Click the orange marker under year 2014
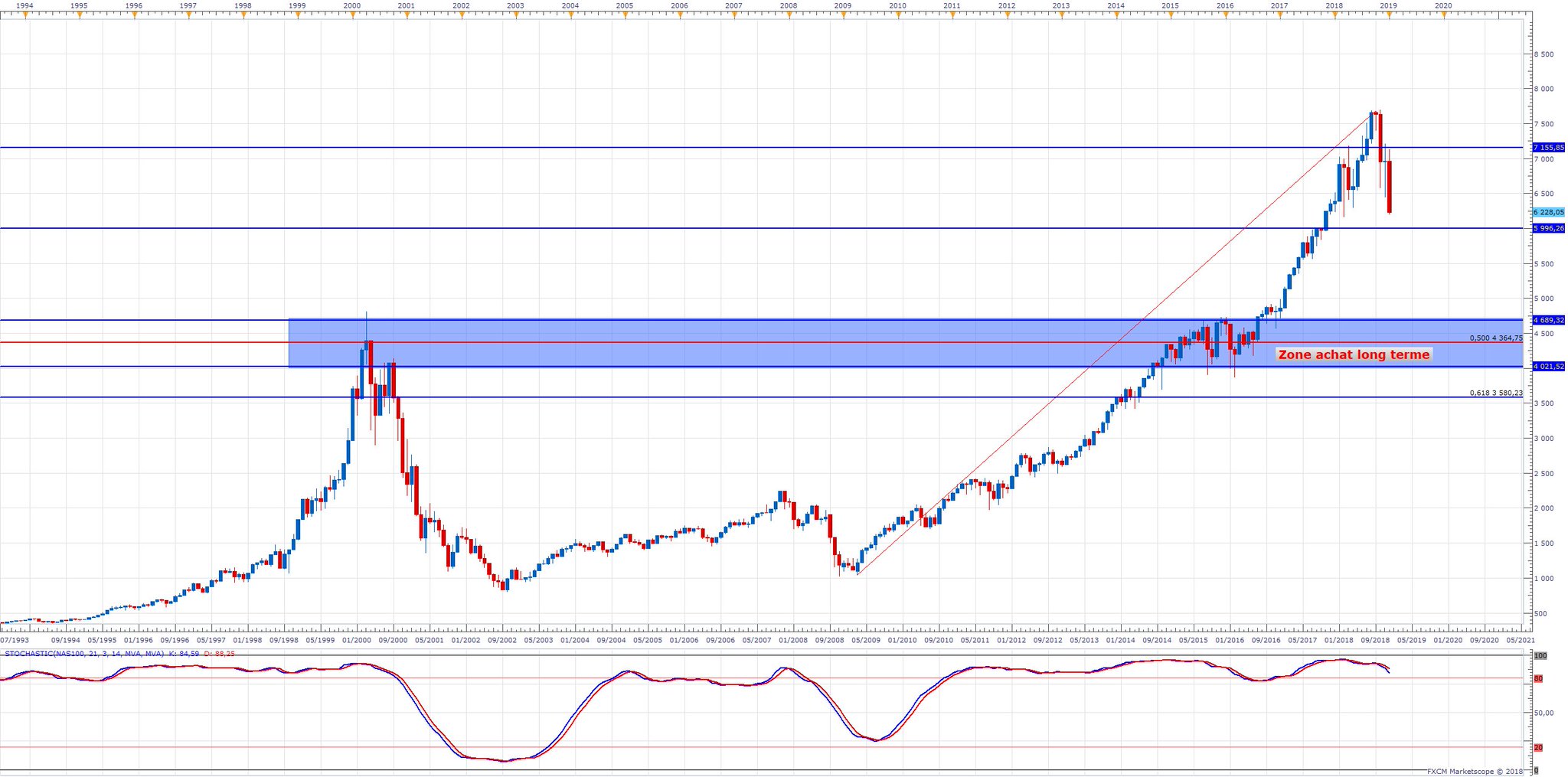1568x777 pixels. point(1116,14)
